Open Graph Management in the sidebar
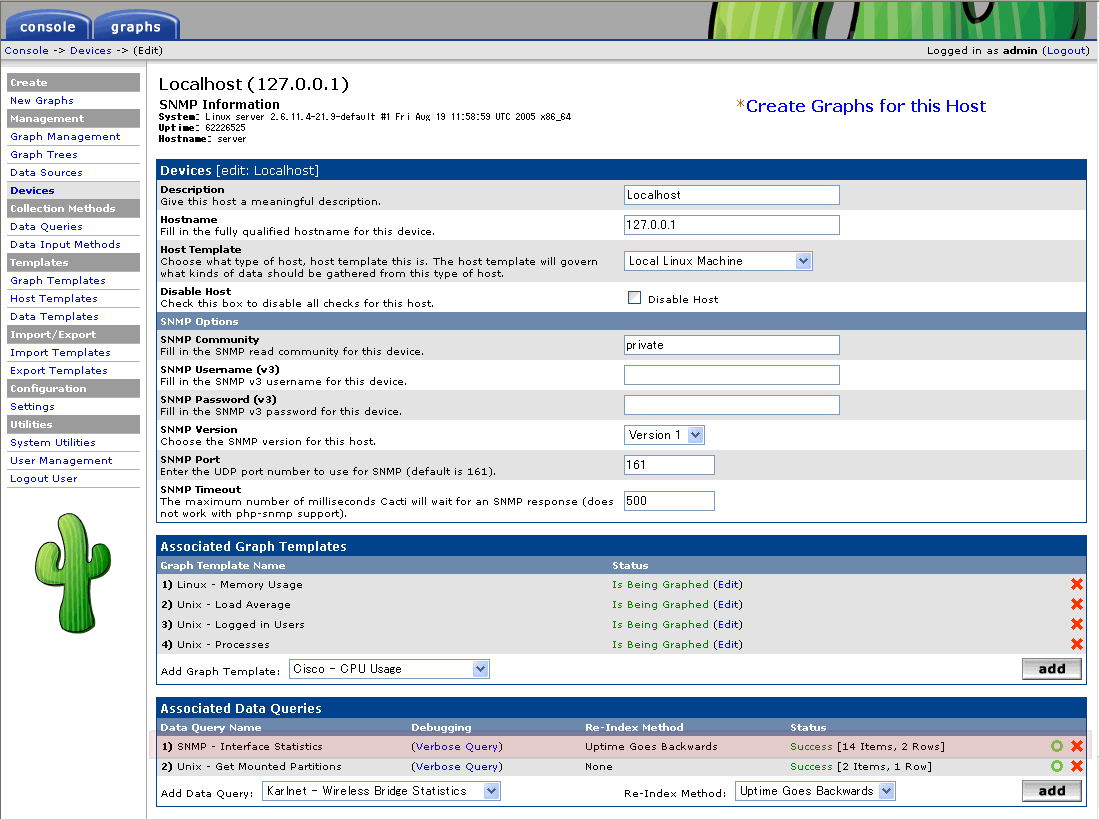 click(x=65, y=137)
